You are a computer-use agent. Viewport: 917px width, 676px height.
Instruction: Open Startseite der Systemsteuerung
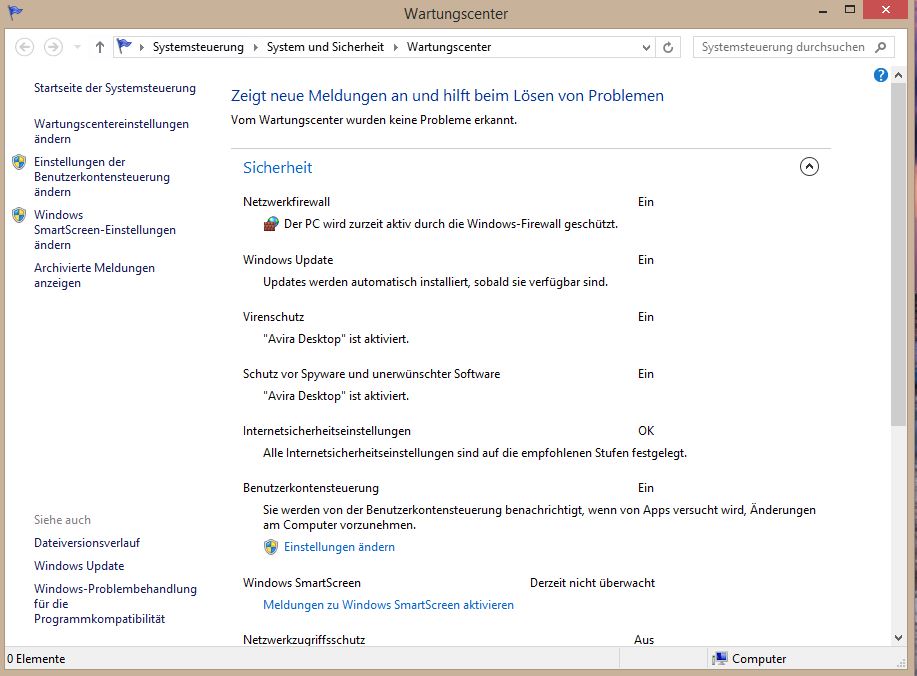(115, 88)
